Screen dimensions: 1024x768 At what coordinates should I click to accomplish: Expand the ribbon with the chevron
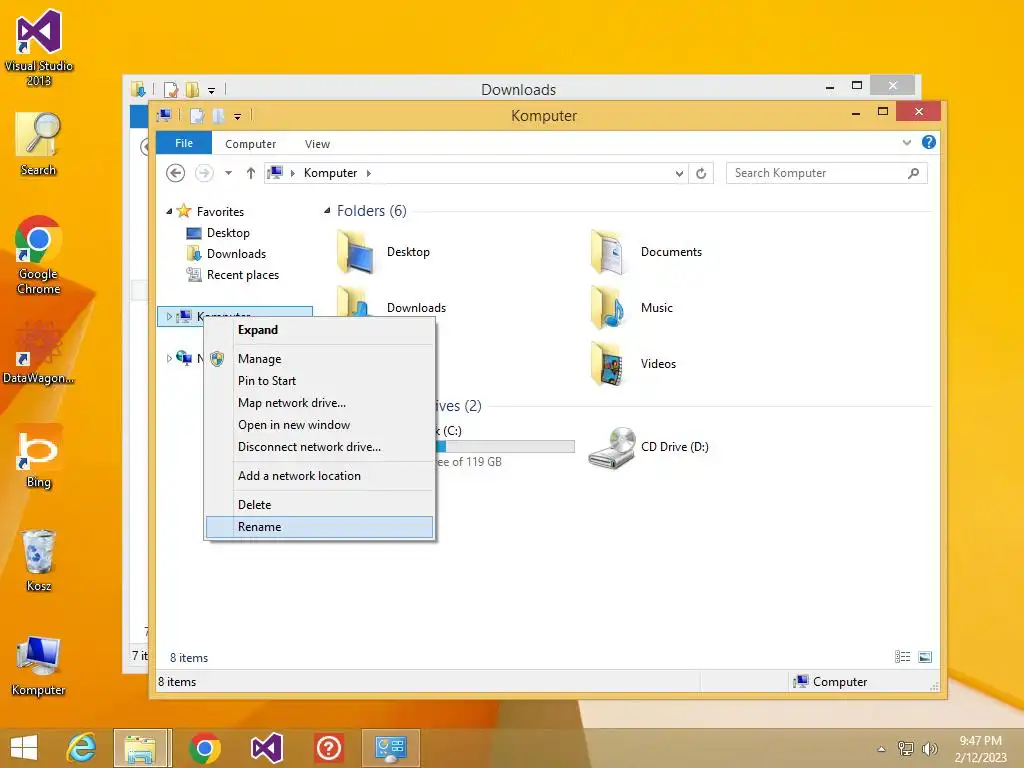(x=906, y=142)
